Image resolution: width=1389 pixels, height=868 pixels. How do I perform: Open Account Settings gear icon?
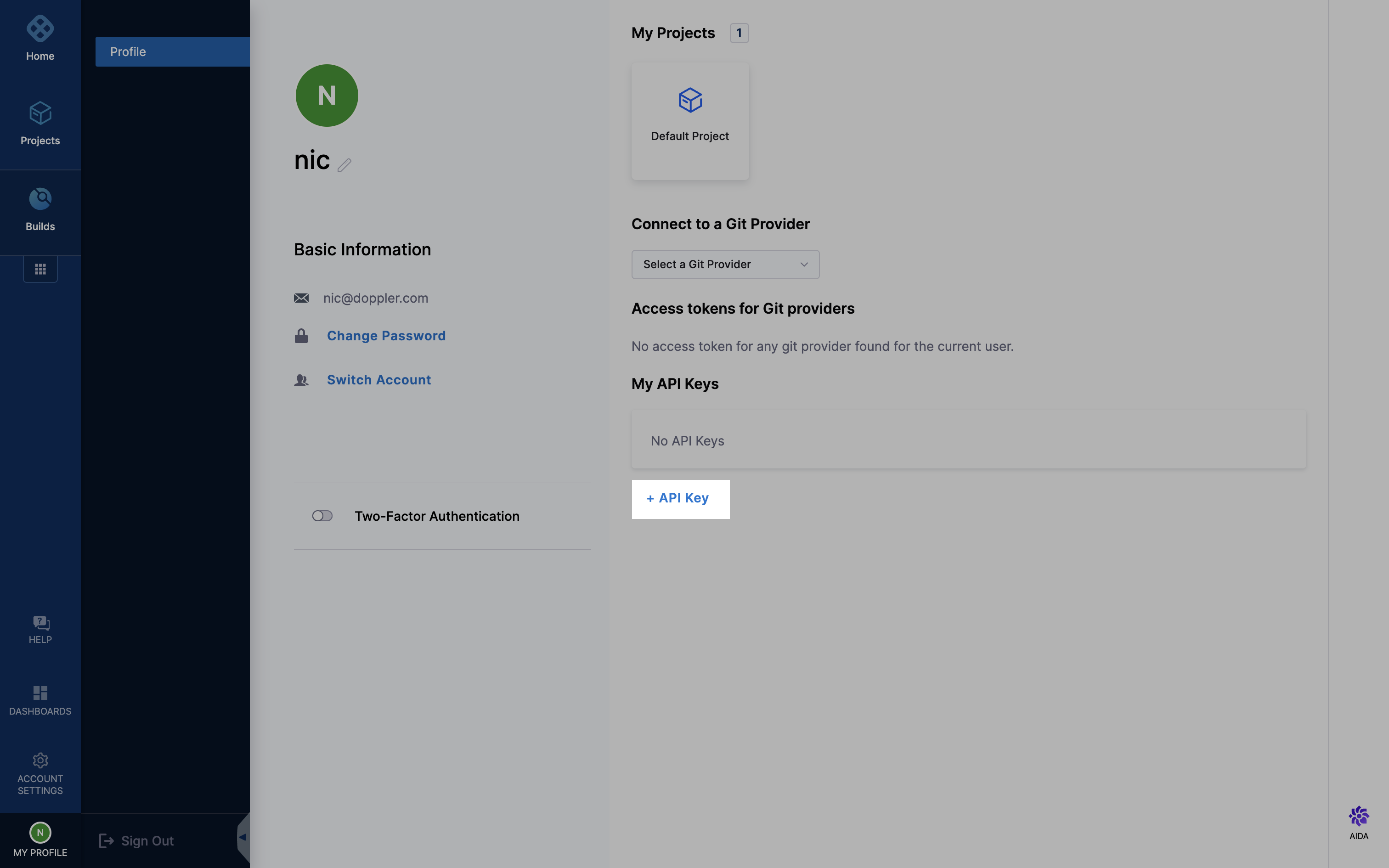pos(40,761)
